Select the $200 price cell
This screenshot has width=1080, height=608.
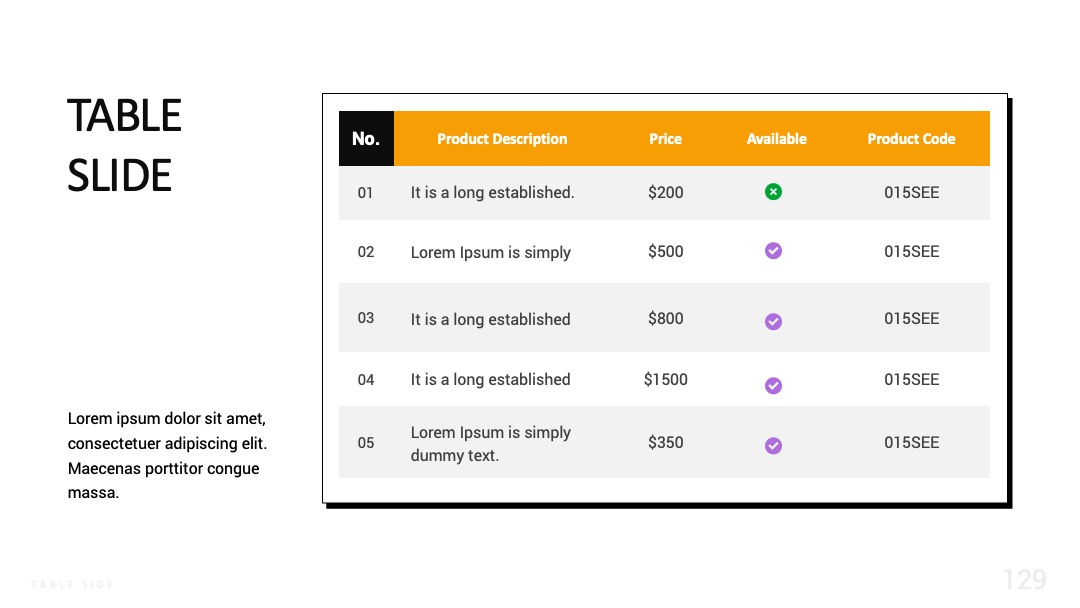point(665,192)
